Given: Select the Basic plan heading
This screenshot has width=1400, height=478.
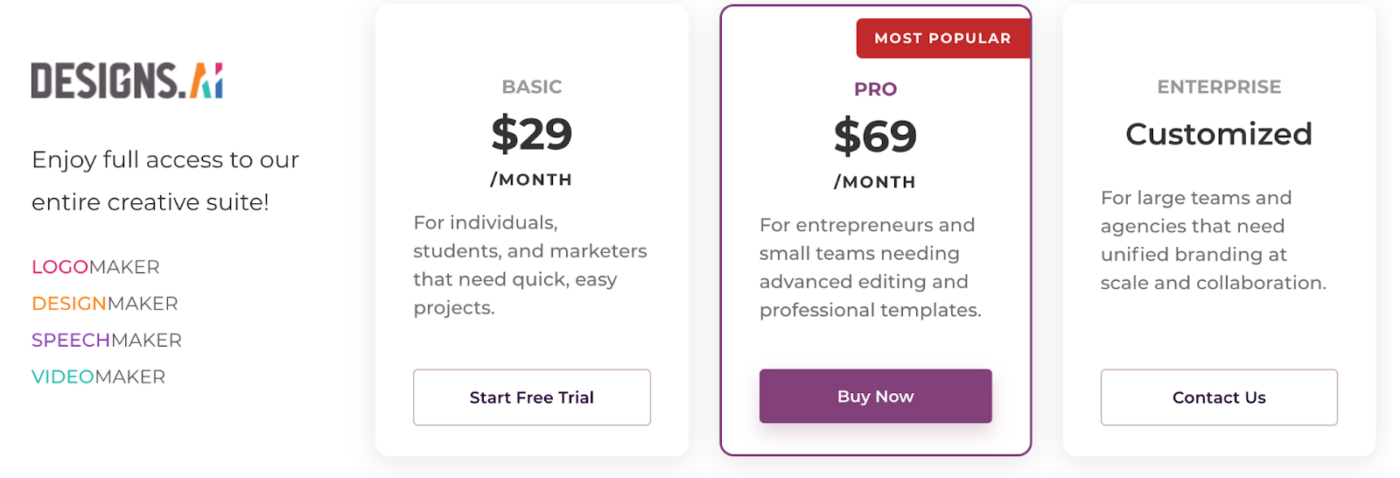Looking at the screenshot, I should (532, 87).
